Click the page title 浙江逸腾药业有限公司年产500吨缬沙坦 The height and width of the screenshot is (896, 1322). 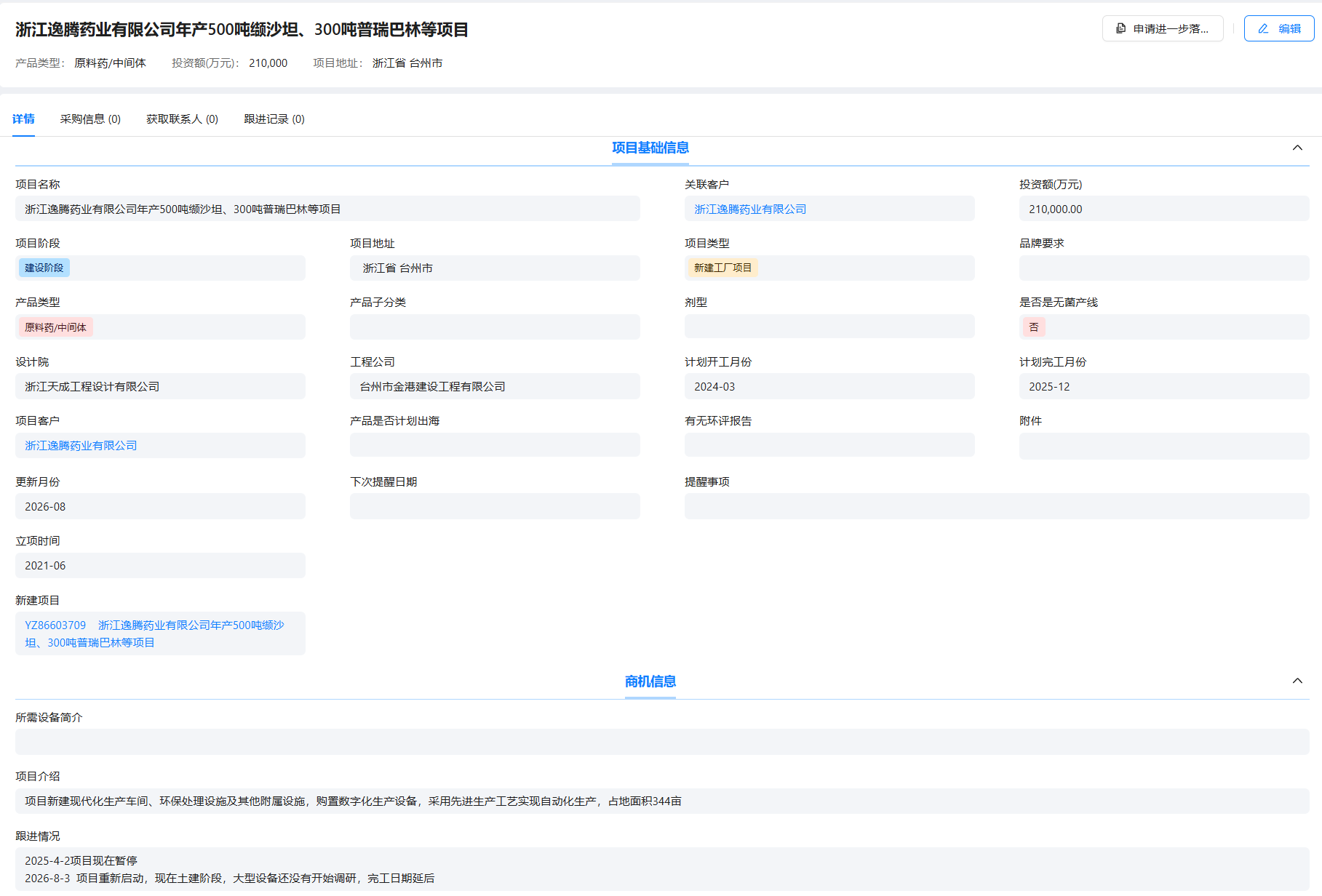click(242, 29)
